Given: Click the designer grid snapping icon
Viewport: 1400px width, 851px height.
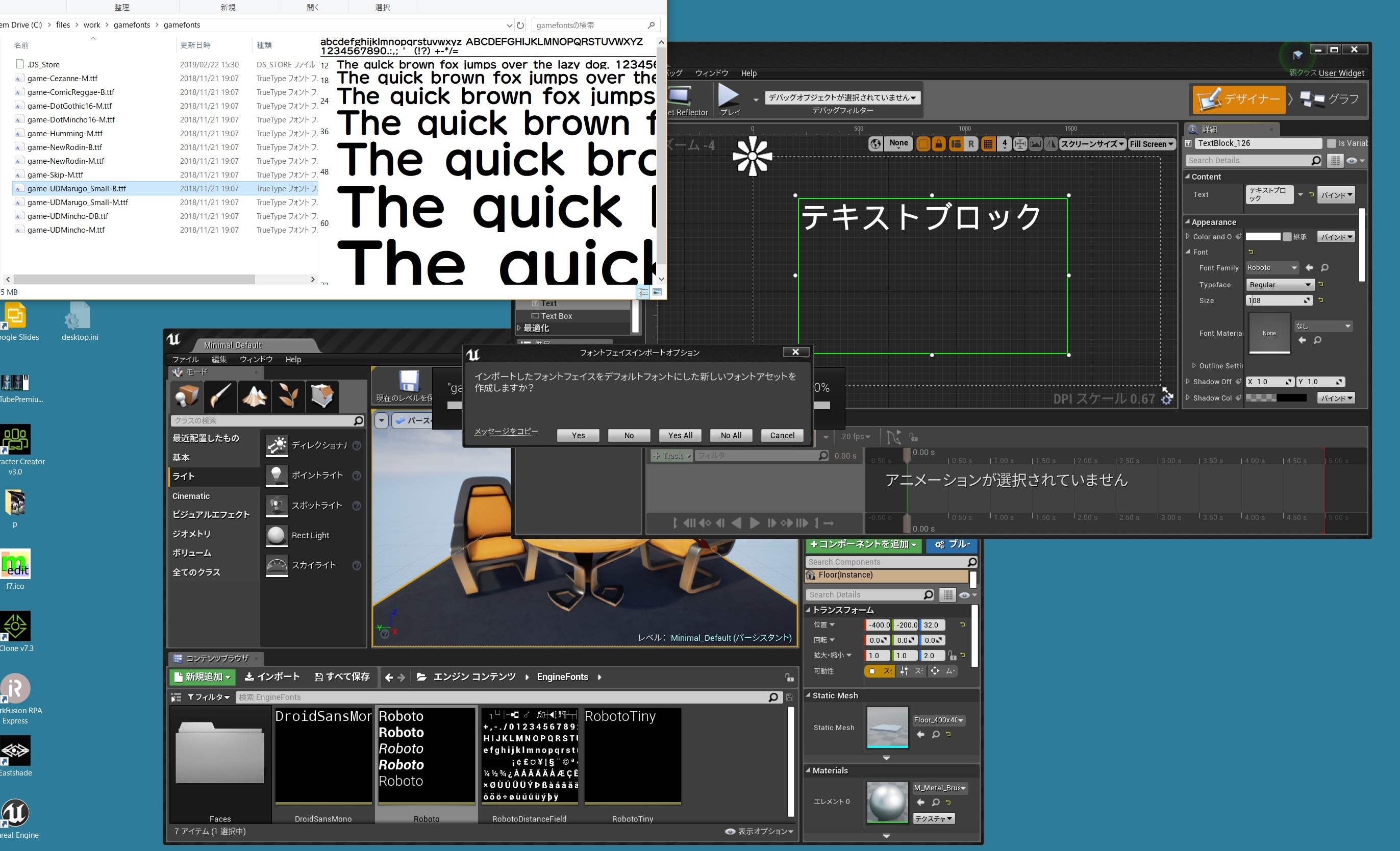Looking at the screenshot, I should click(x=988, y=144).
